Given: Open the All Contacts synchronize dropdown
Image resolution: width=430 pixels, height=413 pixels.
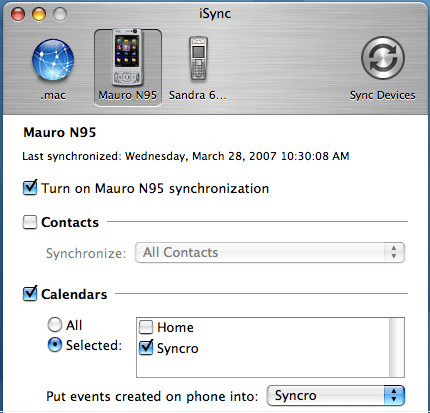Looking at the screenshot, I should click(270, 252).
